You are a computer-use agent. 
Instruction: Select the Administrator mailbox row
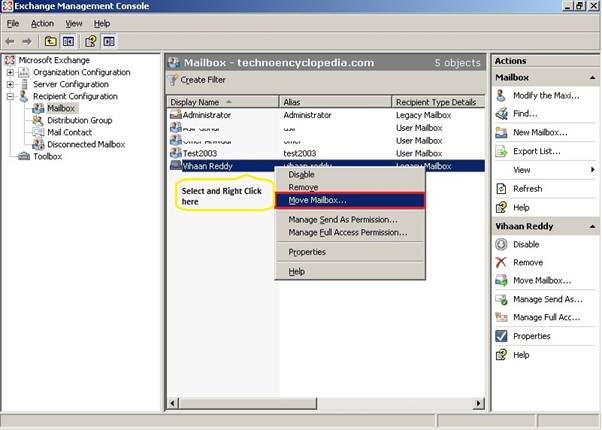326,115
